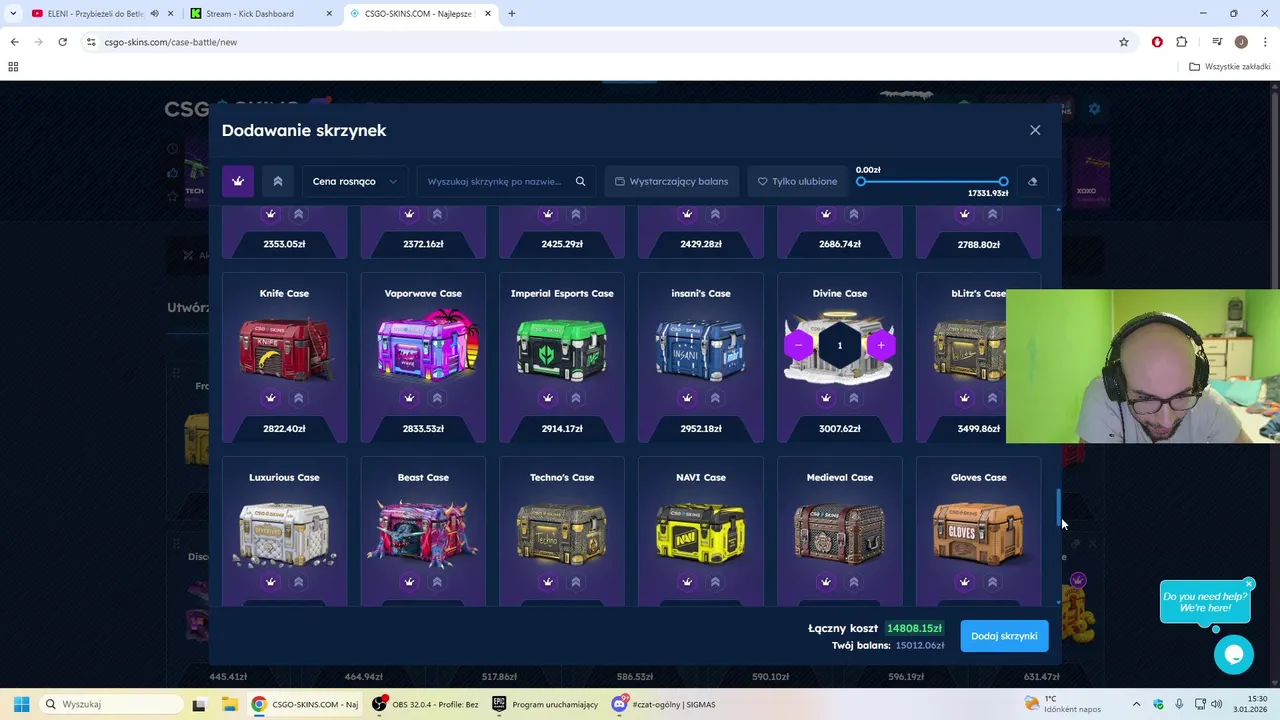
Task: Click the minimum price slider handle
Action: pos(861,181)
